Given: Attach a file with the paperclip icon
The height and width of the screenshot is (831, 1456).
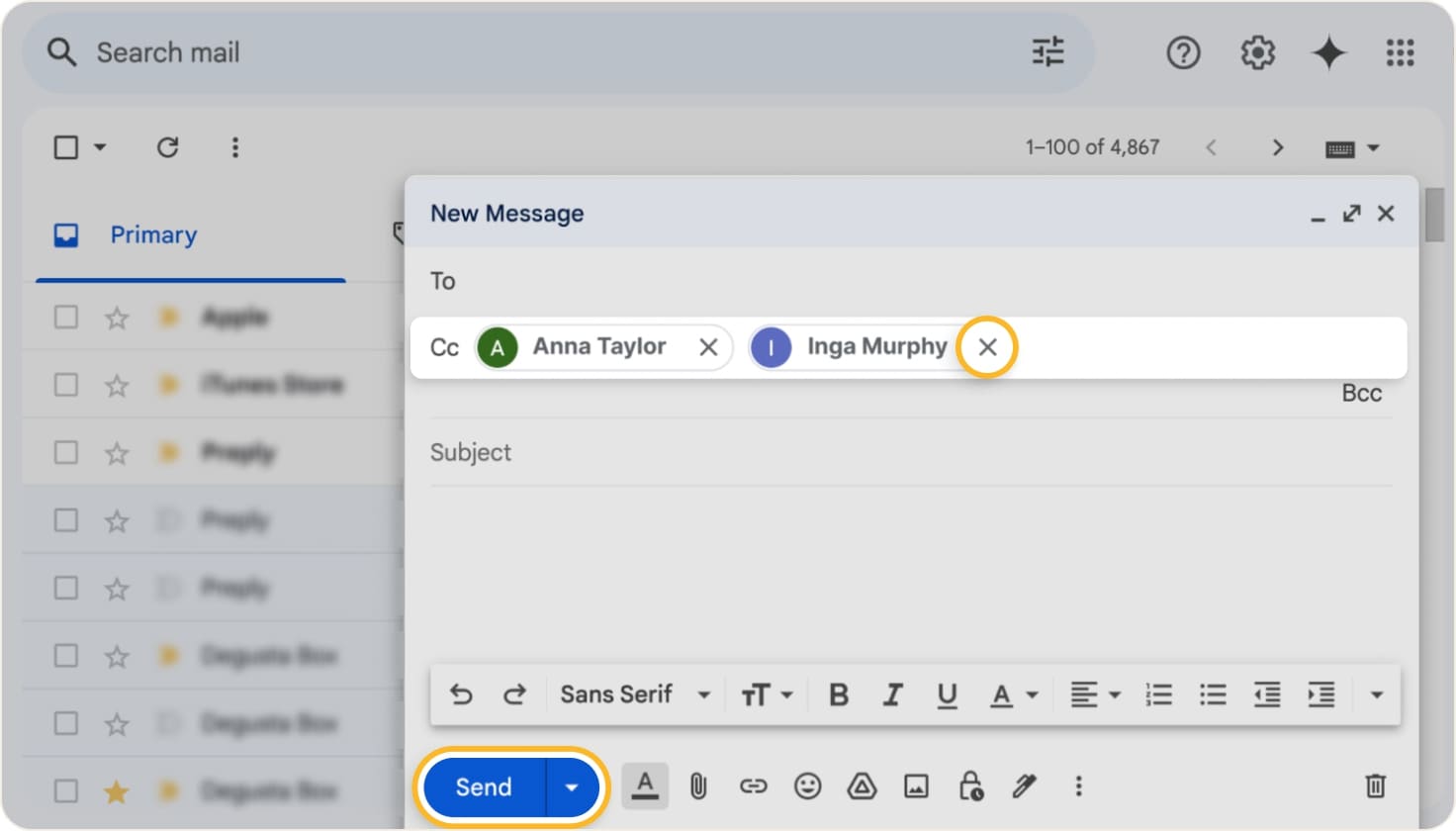Looking at the screenshot, I should [698, 786].
